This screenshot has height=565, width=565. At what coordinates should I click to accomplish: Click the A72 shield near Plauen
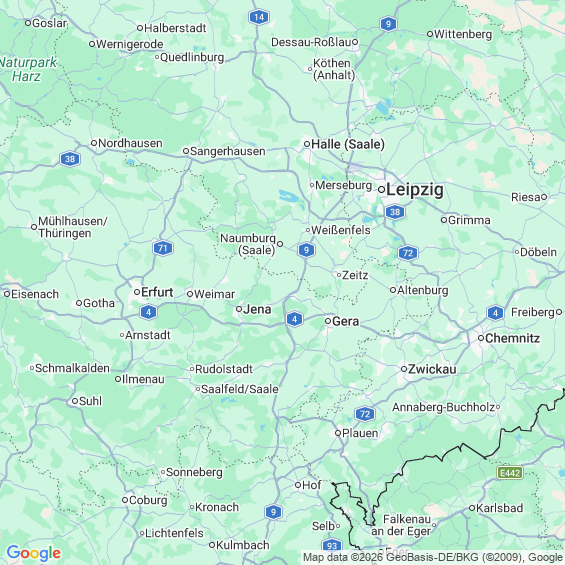(365, 414)
